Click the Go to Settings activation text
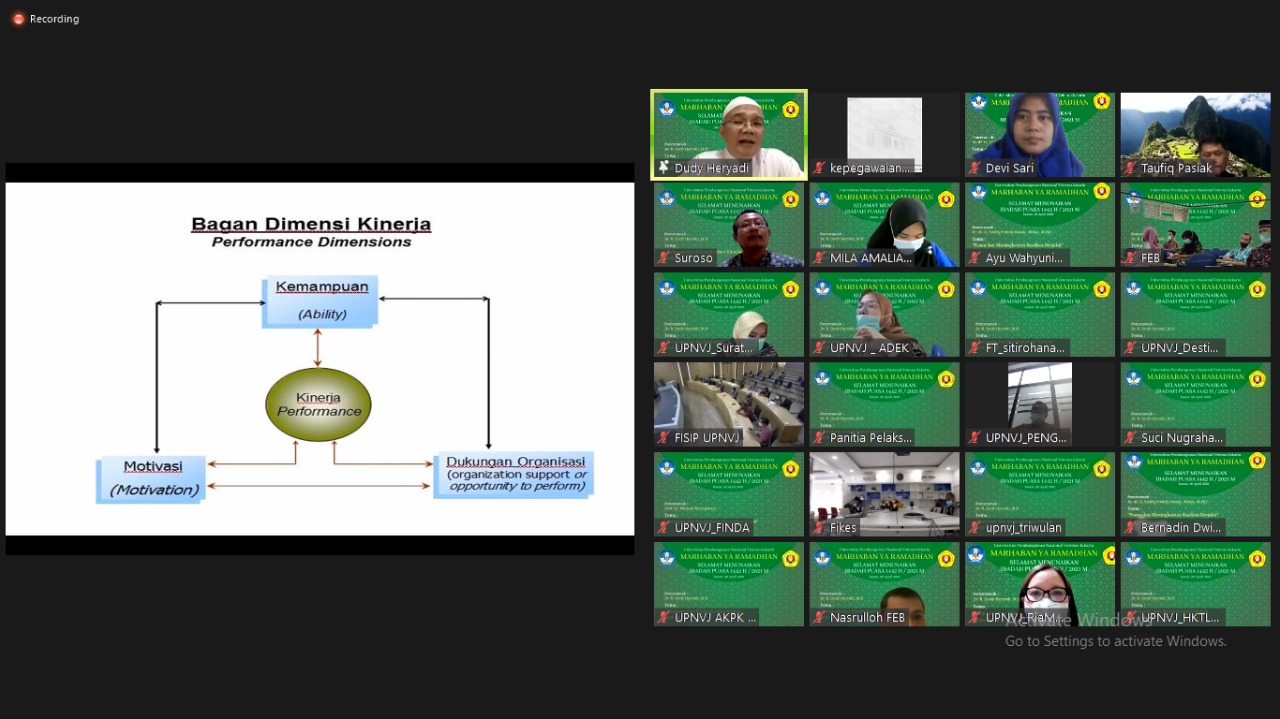 1115,641
